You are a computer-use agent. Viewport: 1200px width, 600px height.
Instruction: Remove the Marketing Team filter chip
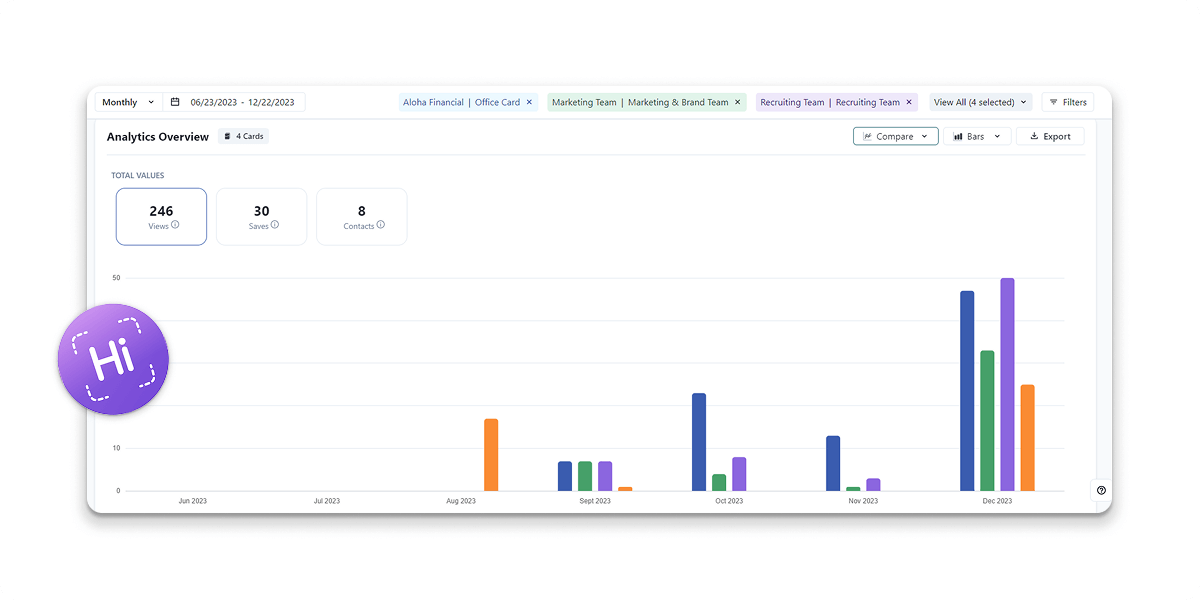tap(738, 102)
